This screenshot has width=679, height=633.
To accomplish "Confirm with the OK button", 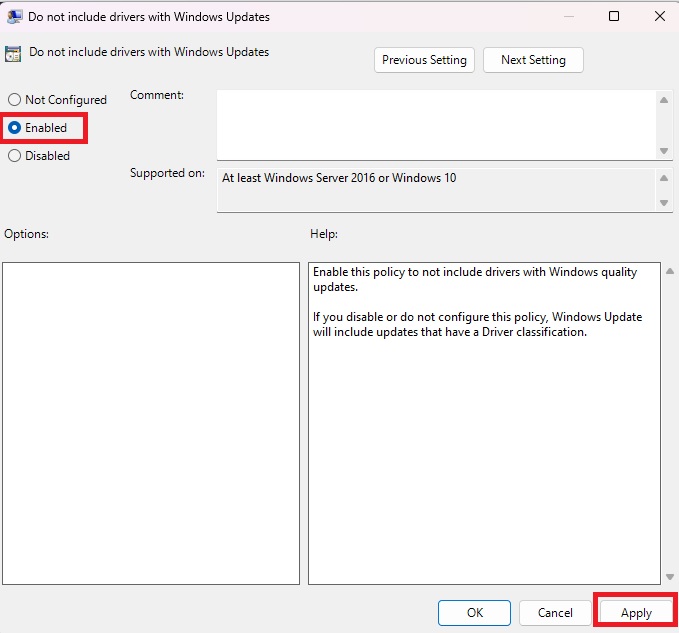I will (474, 613).
